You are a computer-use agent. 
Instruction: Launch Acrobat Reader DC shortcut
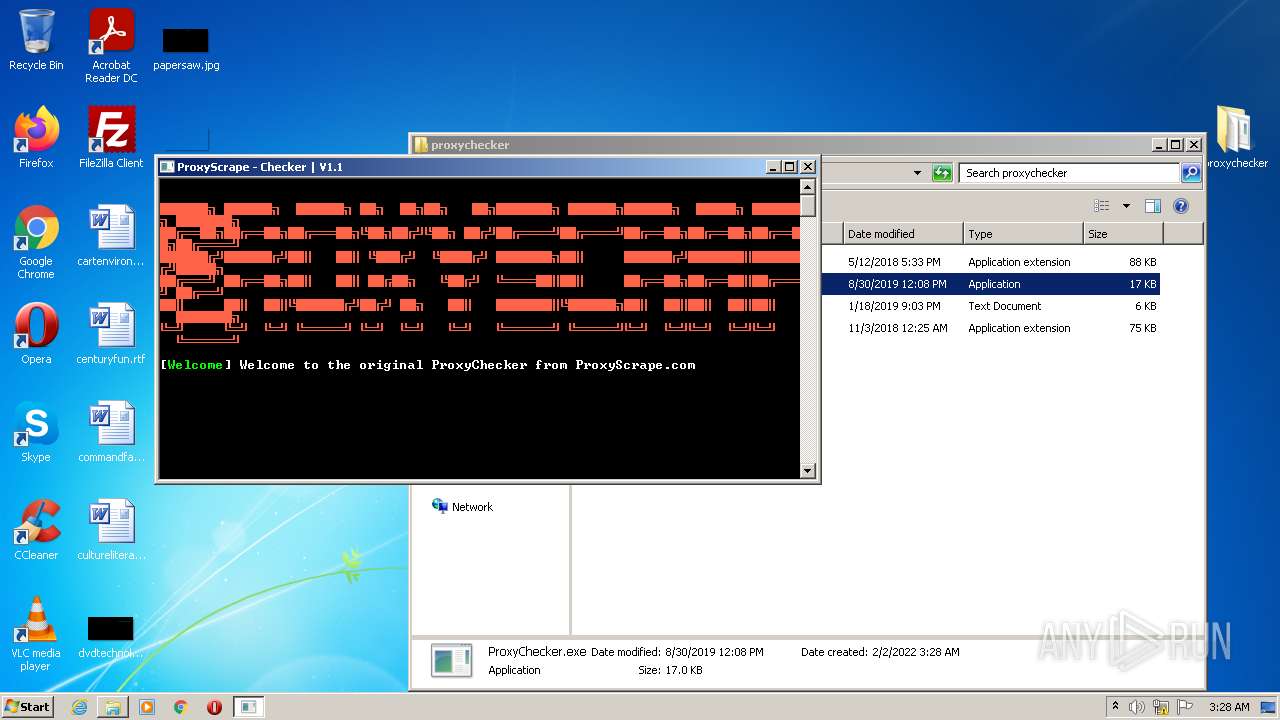coord(111,46)
